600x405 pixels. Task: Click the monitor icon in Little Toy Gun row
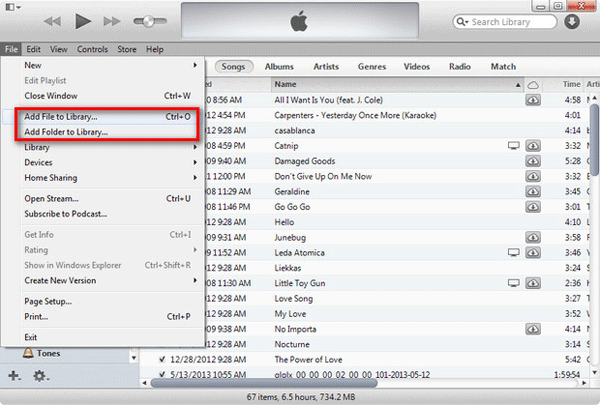[514, 283]
